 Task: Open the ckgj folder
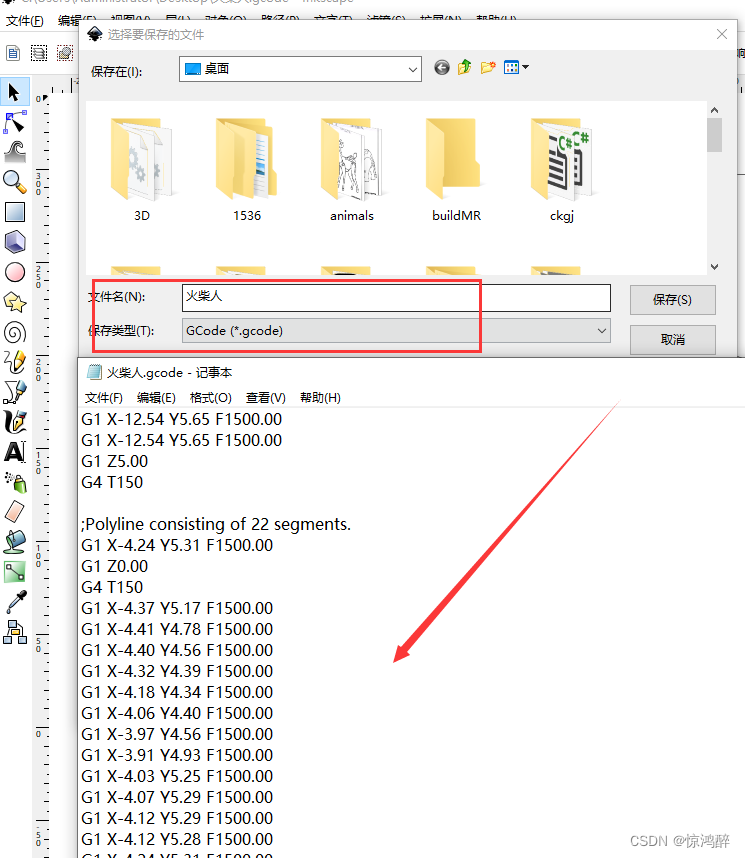pos(562,169)
